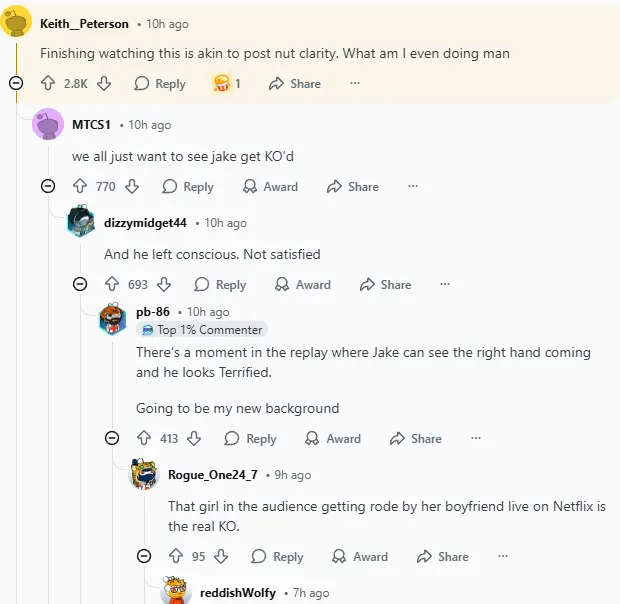620x604 pixels.
Task: Open more options on MTCS1's comment
Action: click(x=413, y=187)
